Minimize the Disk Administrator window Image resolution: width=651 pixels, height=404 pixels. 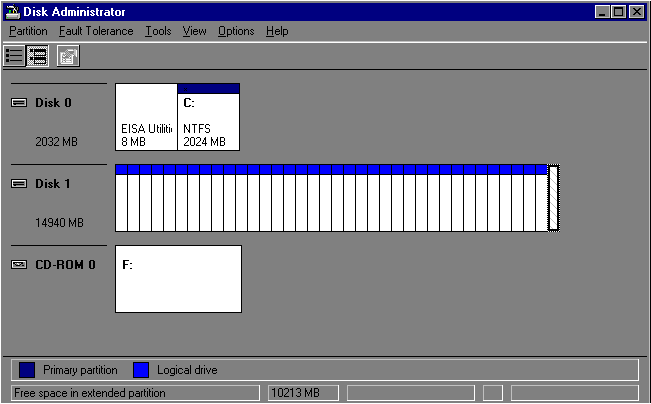pyautogui.click(x=602, y=12)
